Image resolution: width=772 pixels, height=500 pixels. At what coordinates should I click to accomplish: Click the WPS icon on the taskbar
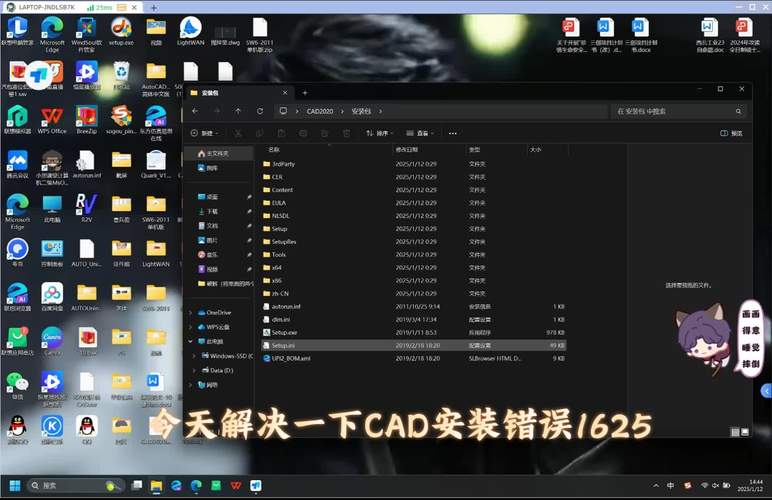(236, 486)
